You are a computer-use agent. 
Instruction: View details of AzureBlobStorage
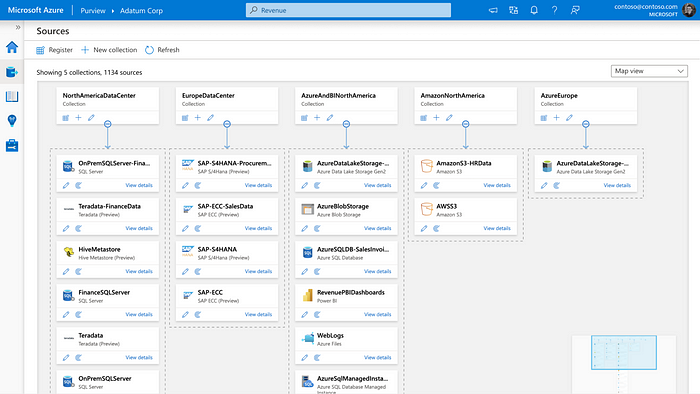377,228
